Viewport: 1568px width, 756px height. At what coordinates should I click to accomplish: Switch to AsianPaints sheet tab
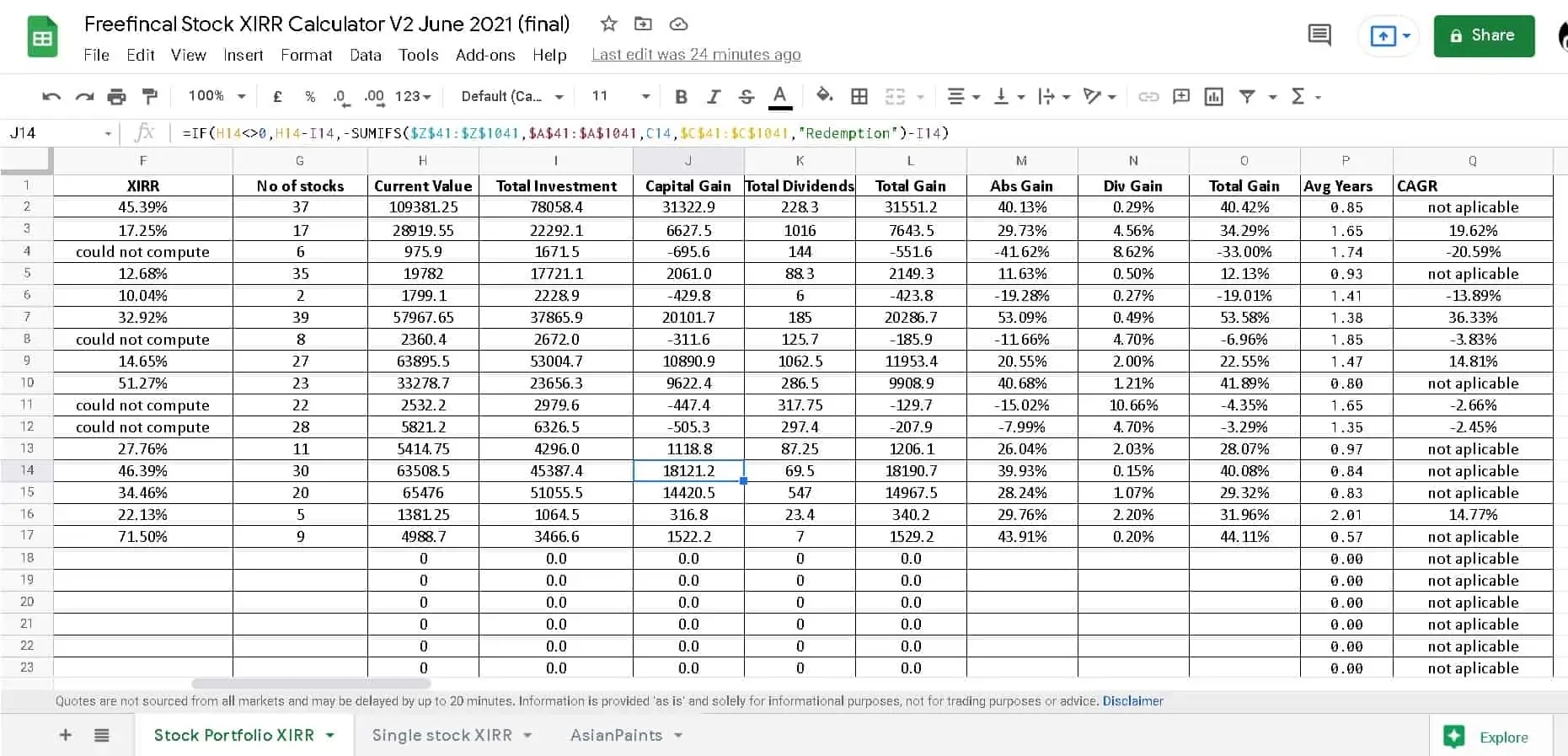click(616, 735)
